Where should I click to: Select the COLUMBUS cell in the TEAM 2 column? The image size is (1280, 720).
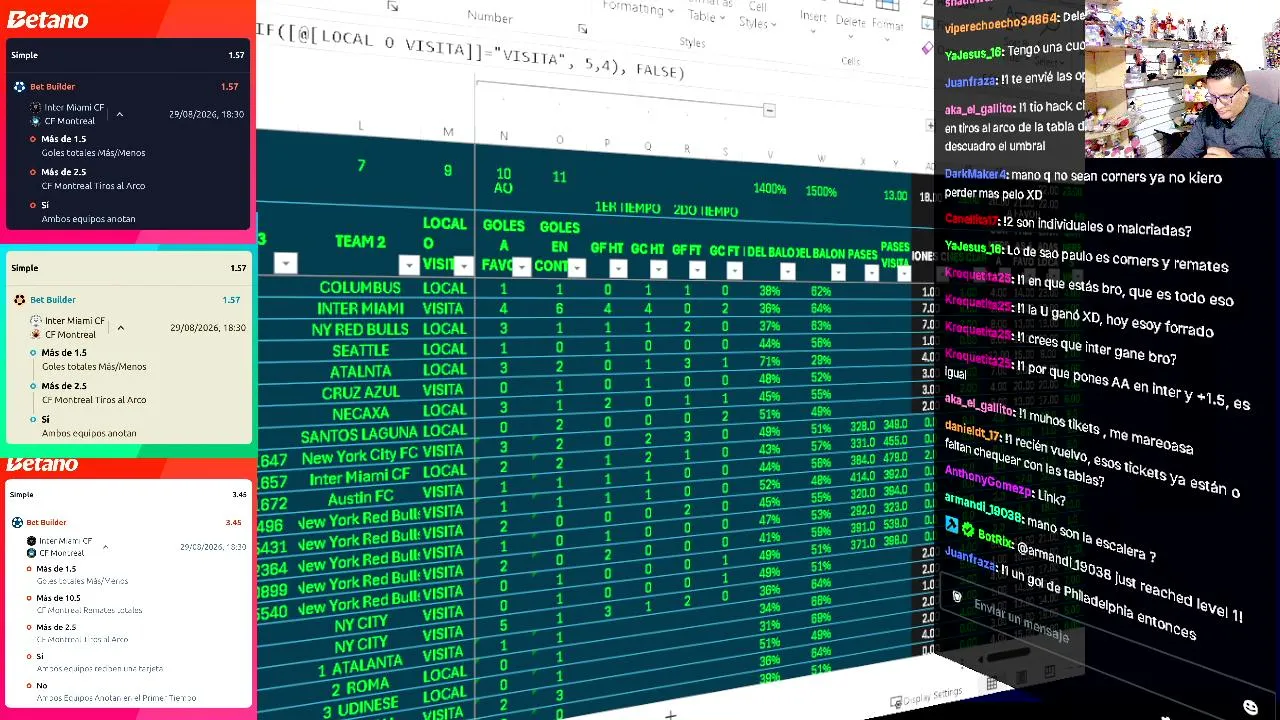point(360,288)
